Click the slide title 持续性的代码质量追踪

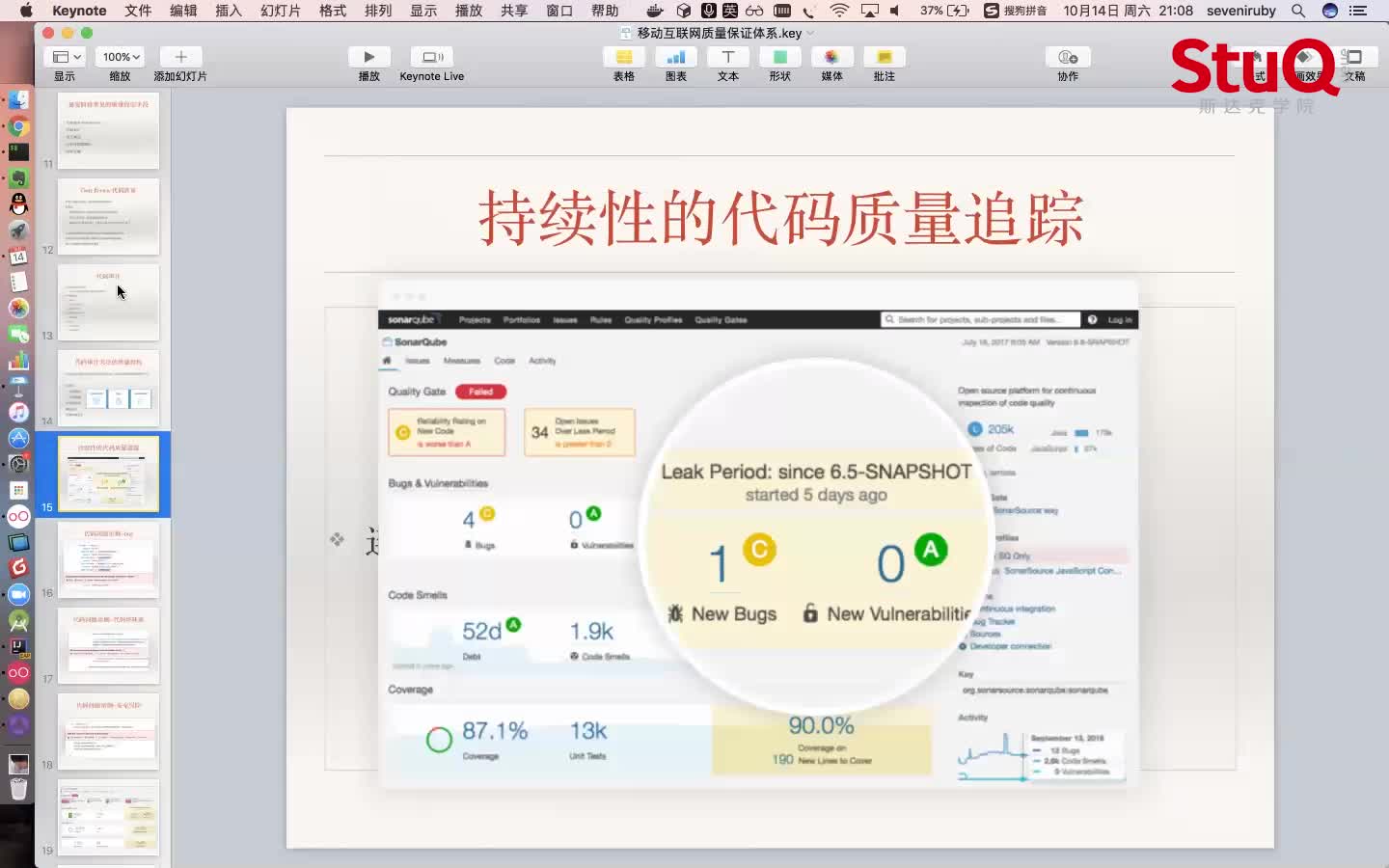click(x=780, y=218)
